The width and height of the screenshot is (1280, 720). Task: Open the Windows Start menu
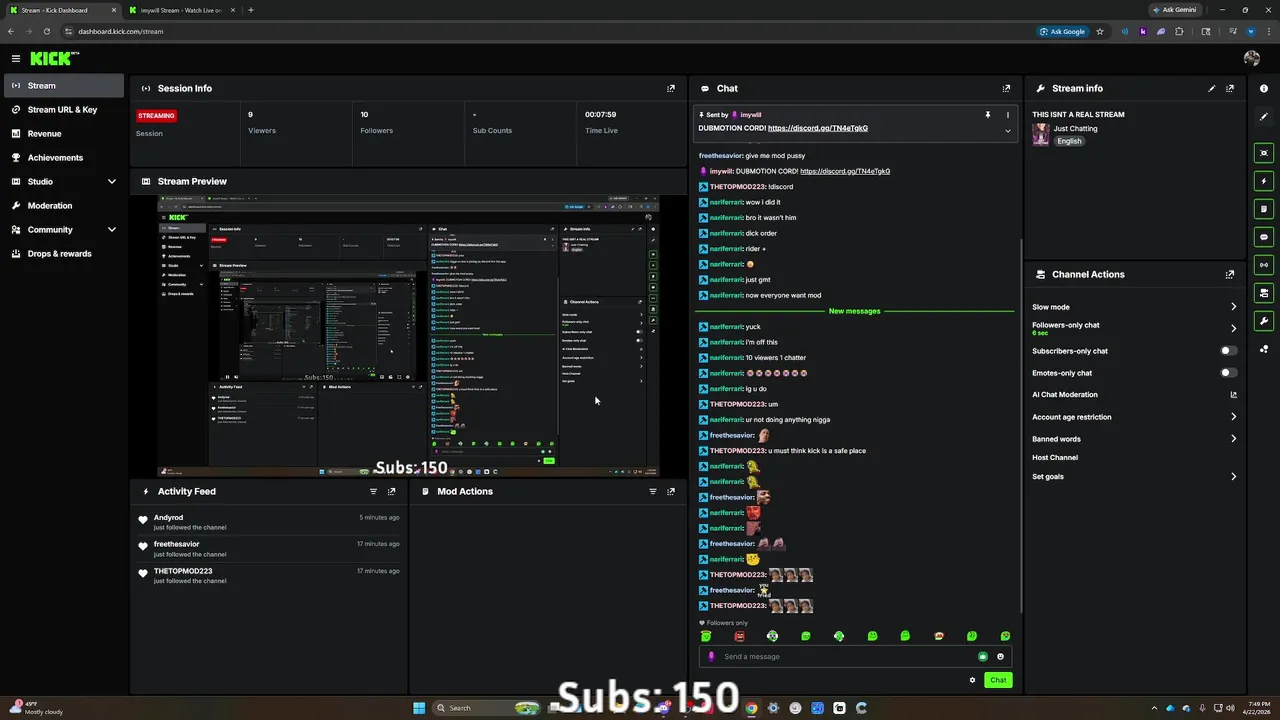tap(419, 708)
